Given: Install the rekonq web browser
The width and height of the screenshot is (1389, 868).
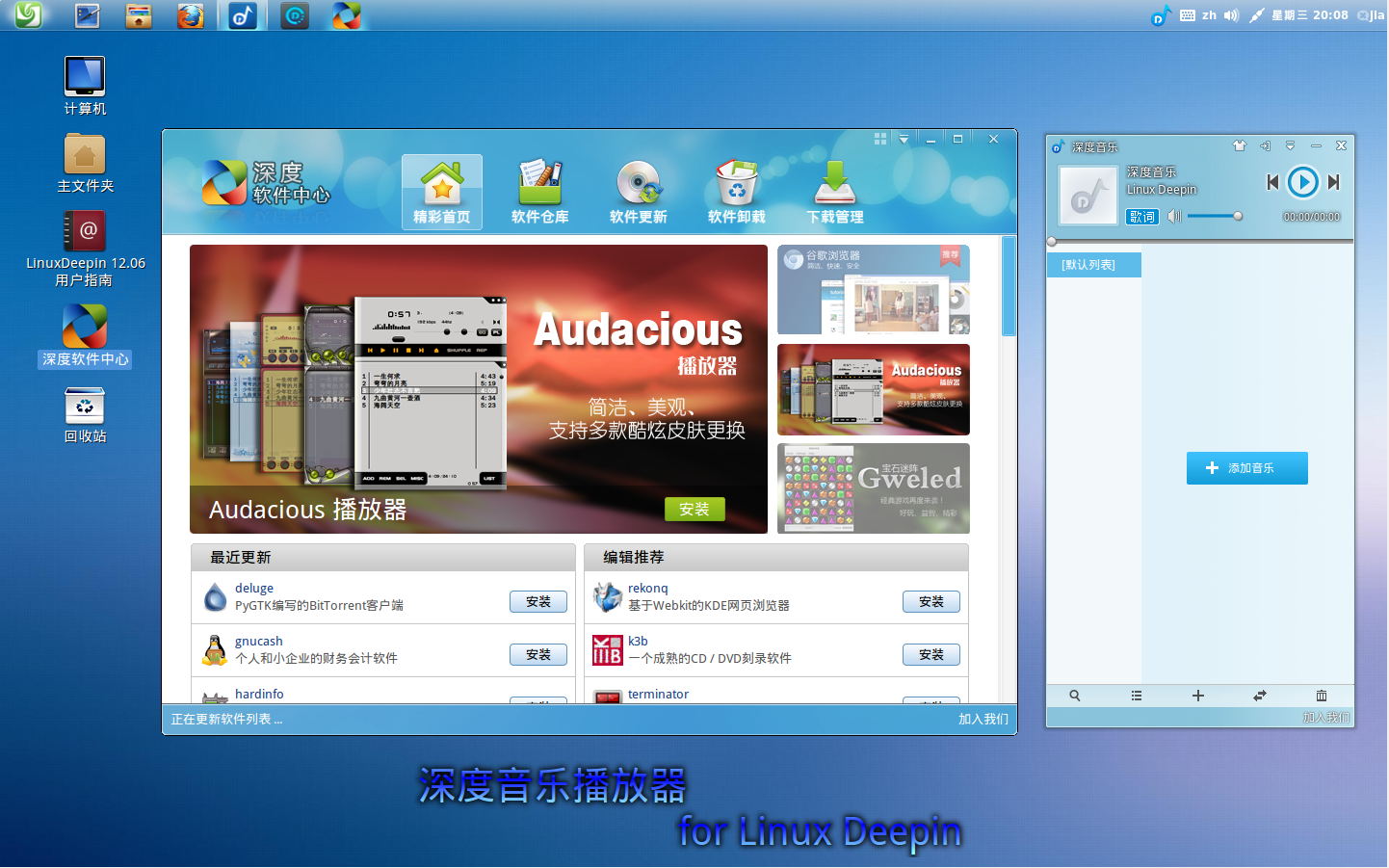Looking at the screenshot, I should [931, 602].
